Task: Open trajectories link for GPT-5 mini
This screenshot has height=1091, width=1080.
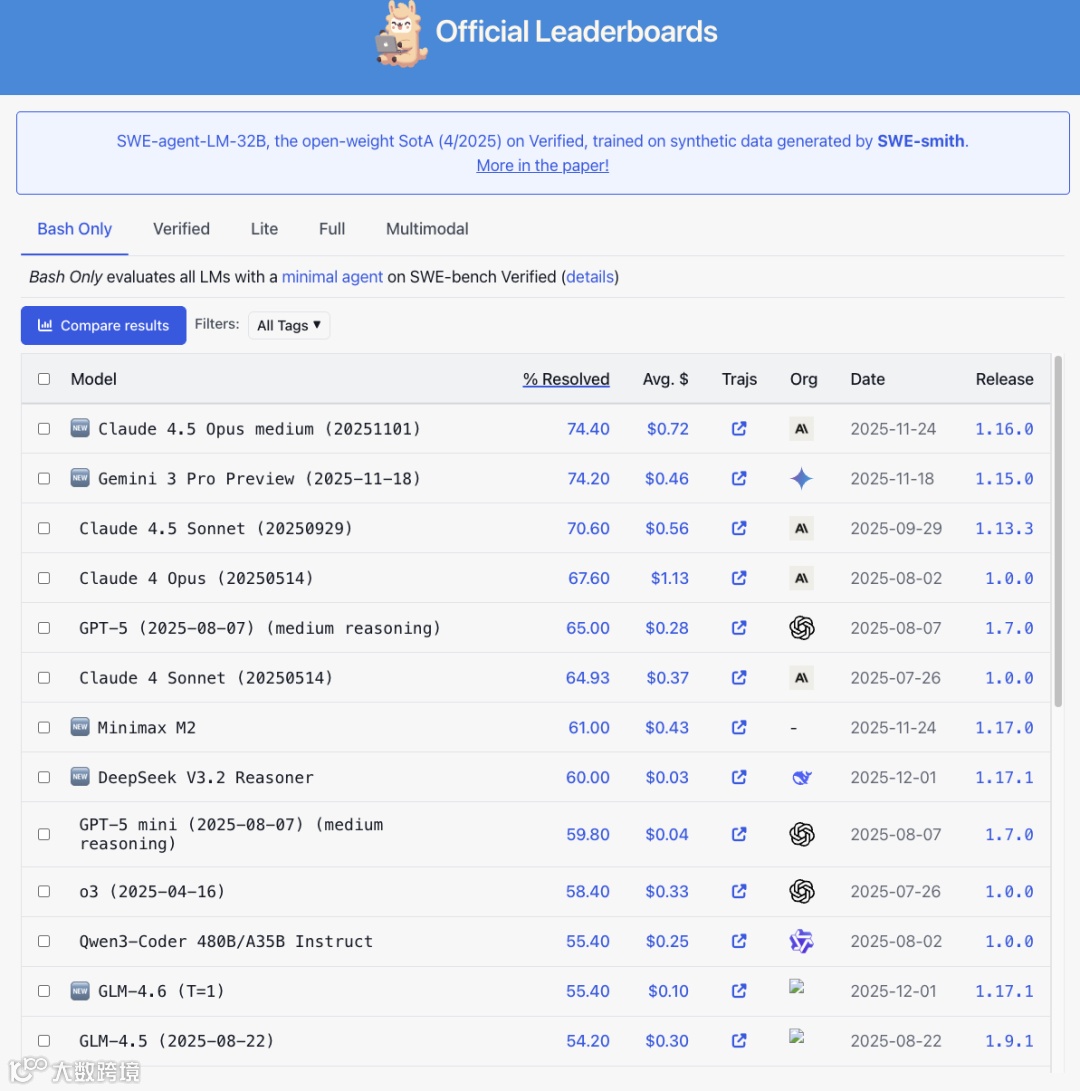Action: 739,834
